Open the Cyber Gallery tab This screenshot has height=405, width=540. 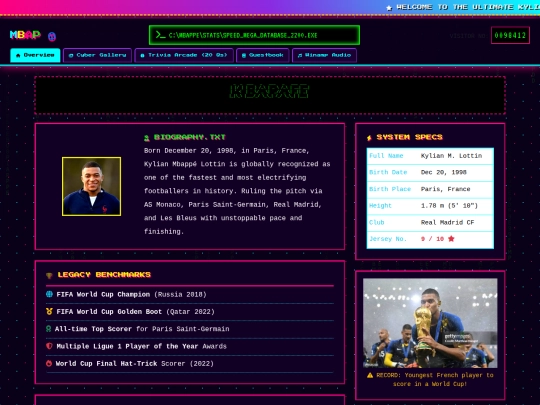[x=97, y=55]
